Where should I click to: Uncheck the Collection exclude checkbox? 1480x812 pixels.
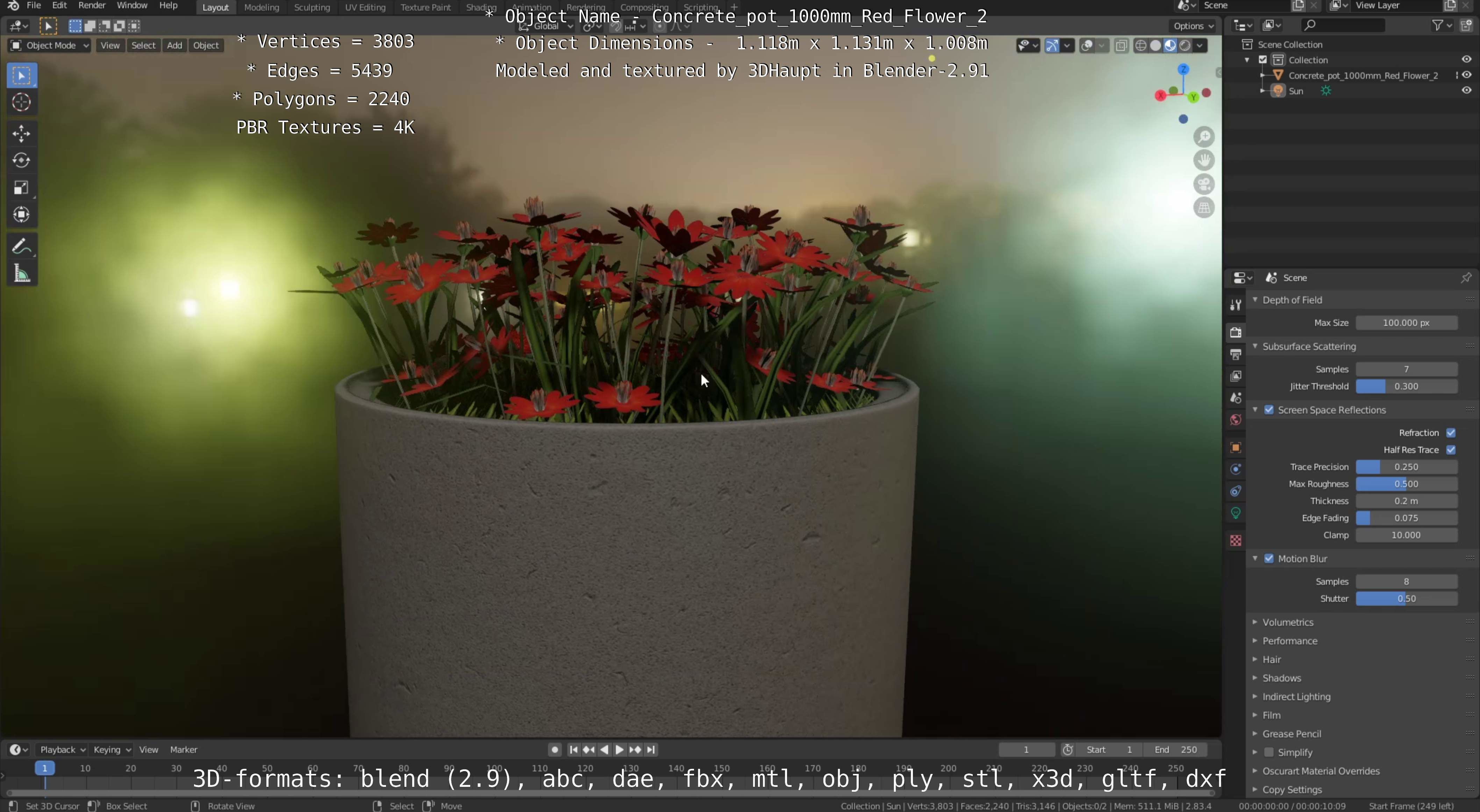pos(1263,60)
